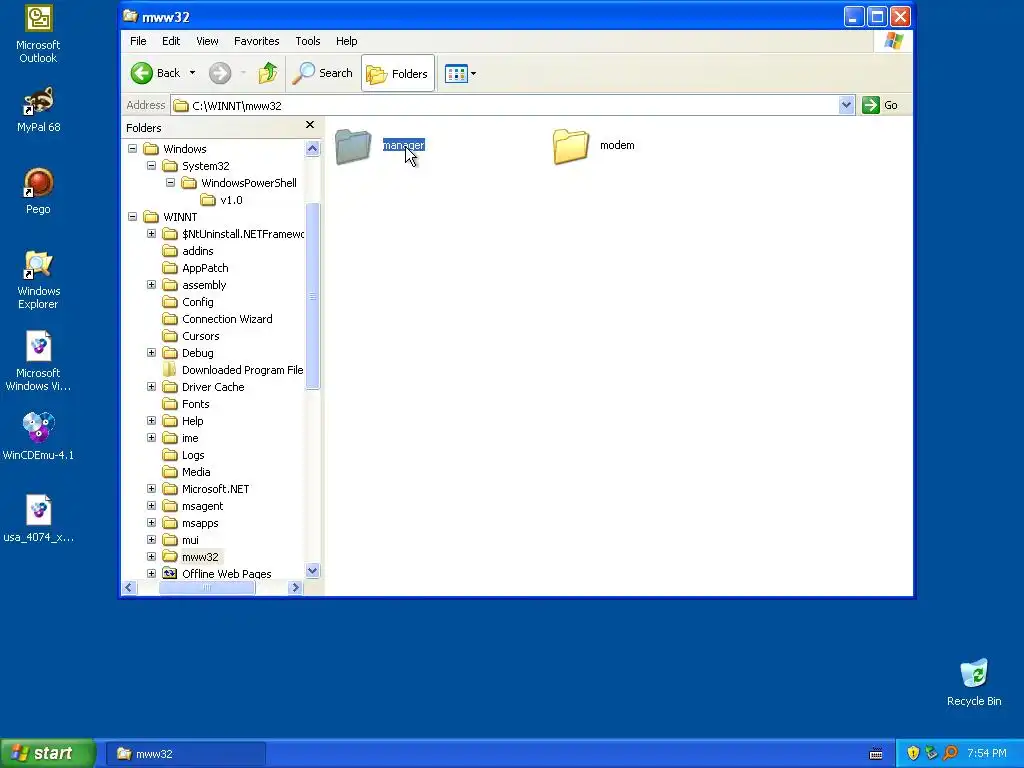
Task: Click the MyPal 68 desktop icon
Action: (x=38, y=110)
